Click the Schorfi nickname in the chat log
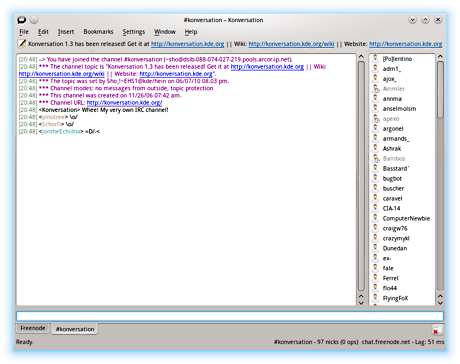 (51, 124)
